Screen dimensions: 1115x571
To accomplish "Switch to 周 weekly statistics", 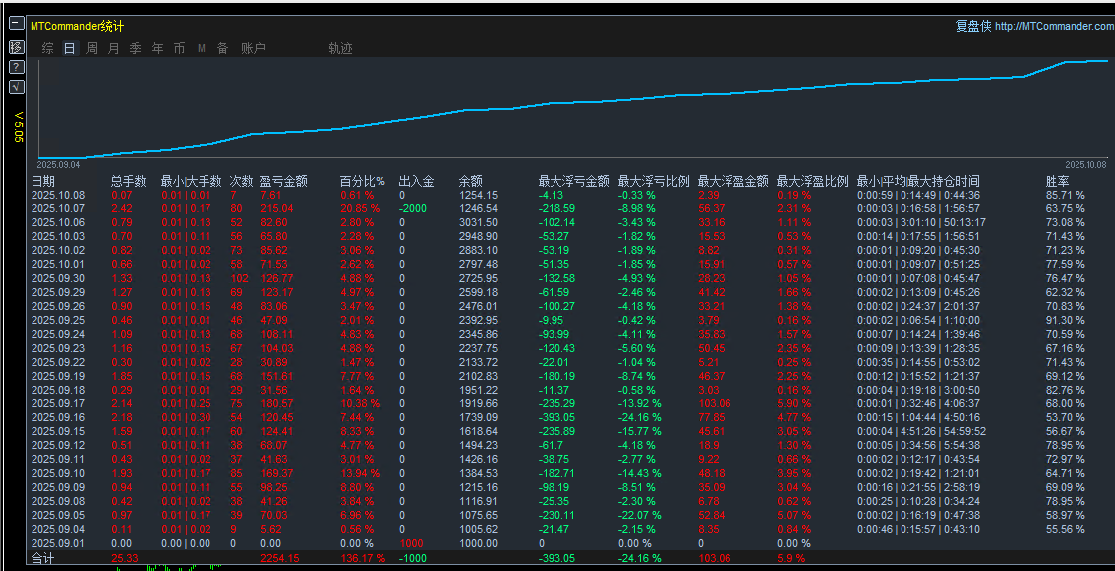I will 91,48.
